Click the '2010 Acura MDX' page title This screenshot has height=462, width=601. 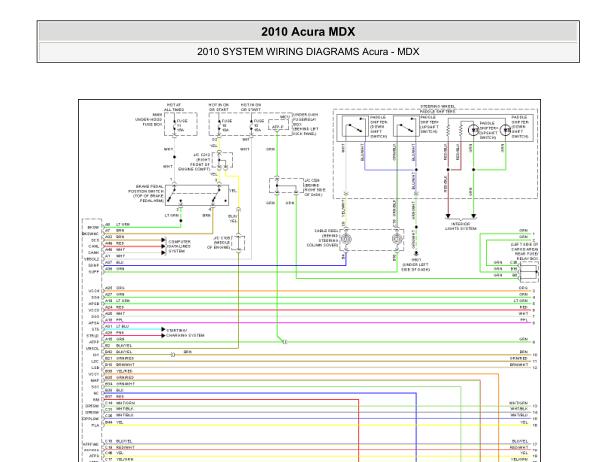point(308,32)
